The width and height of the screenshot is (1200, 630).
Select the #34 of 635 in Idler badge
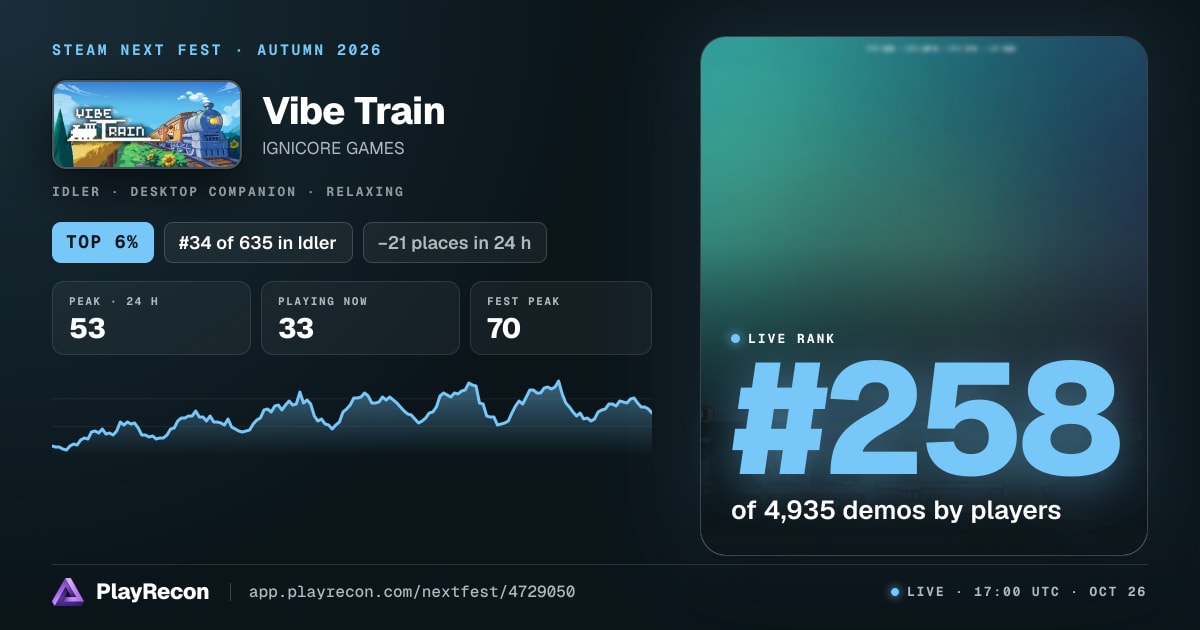tap(258, 243)
